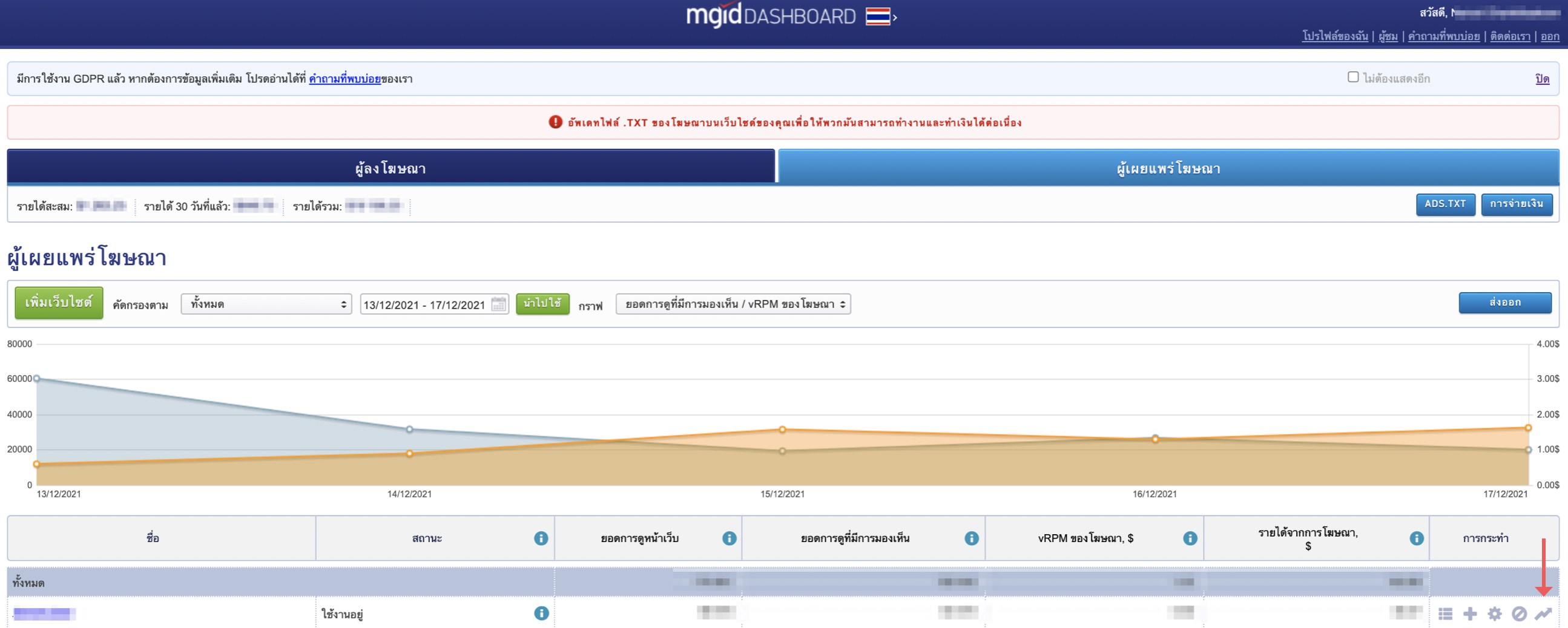Open the โปรไฟล์ของฉัน link in header
The width and height of the screenshot is (1568, 628).
[1334, 36]
